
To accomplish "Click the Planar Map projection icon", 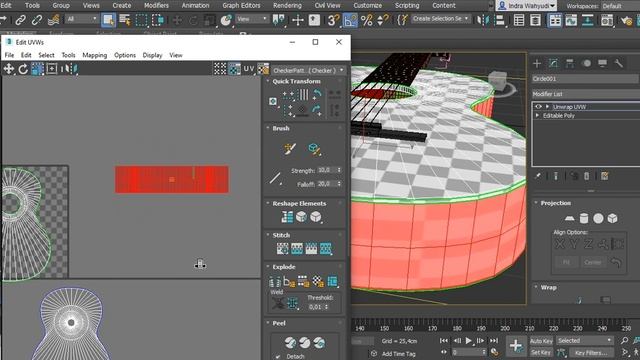I will [569, 218].
